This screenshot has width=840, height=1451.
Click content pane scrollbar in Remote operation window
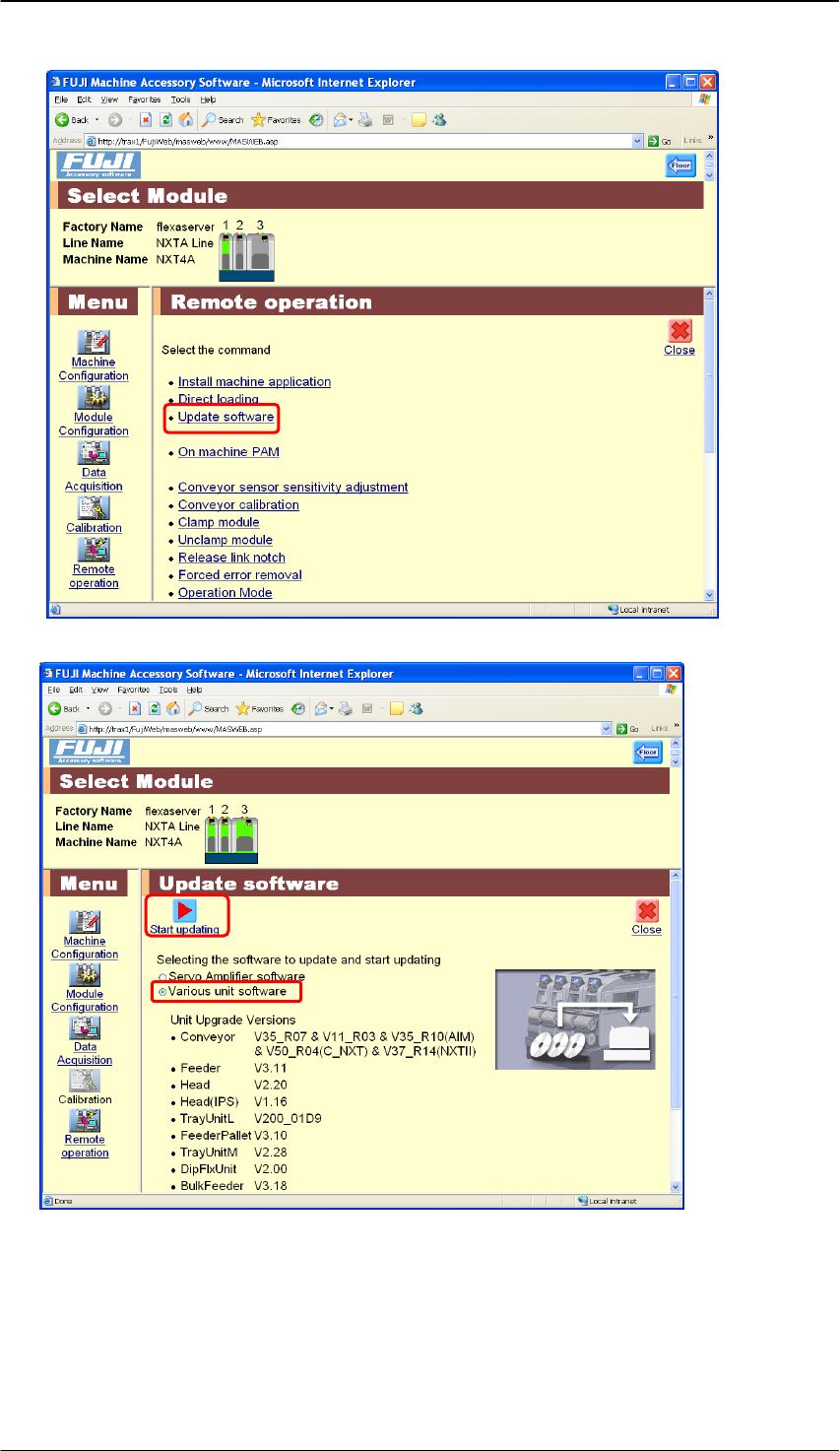coord(710,444)
